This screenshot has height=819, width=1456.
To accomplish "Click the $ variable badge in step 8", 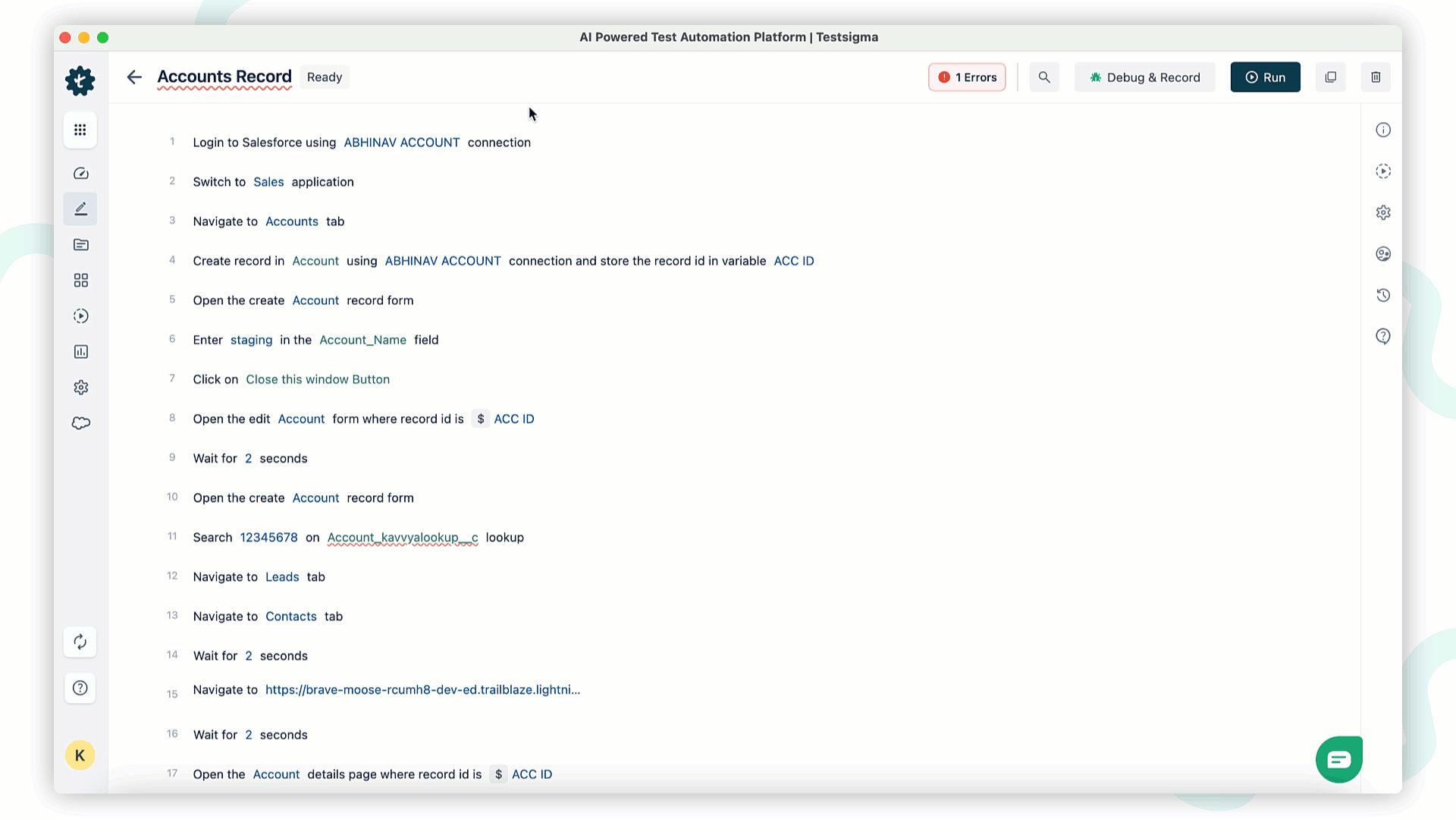I will point(481,419).
